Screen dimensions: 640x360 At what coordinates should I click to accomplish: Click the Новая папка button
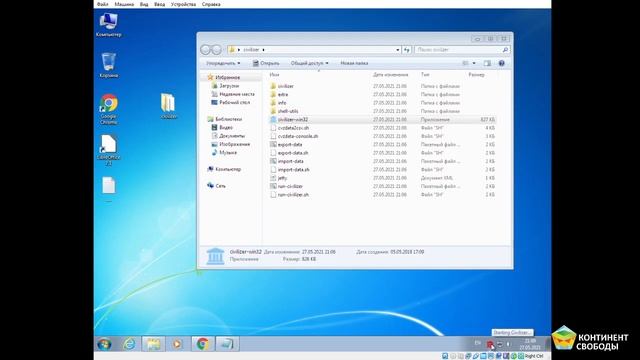point(354,63)
